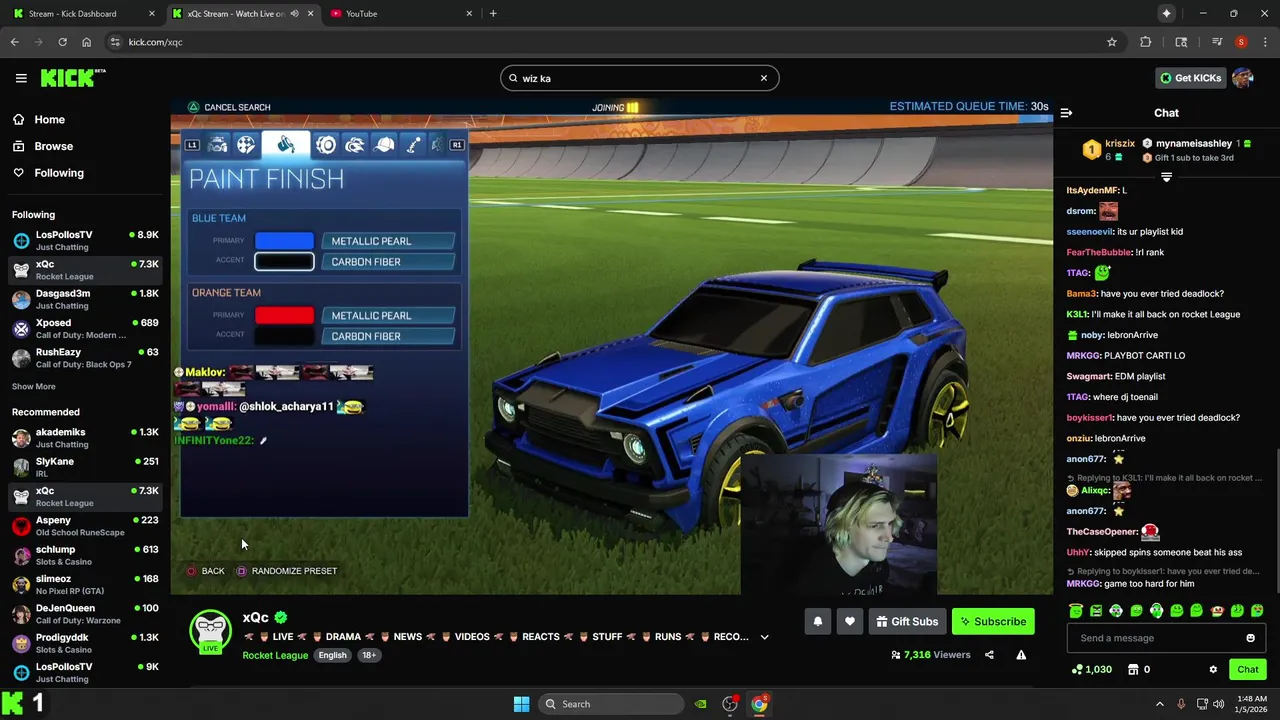Open the hamburger menu next to Kick logo
This screenshot has width=1280, height=720.
pyautogui.click(x=21, y=78)
